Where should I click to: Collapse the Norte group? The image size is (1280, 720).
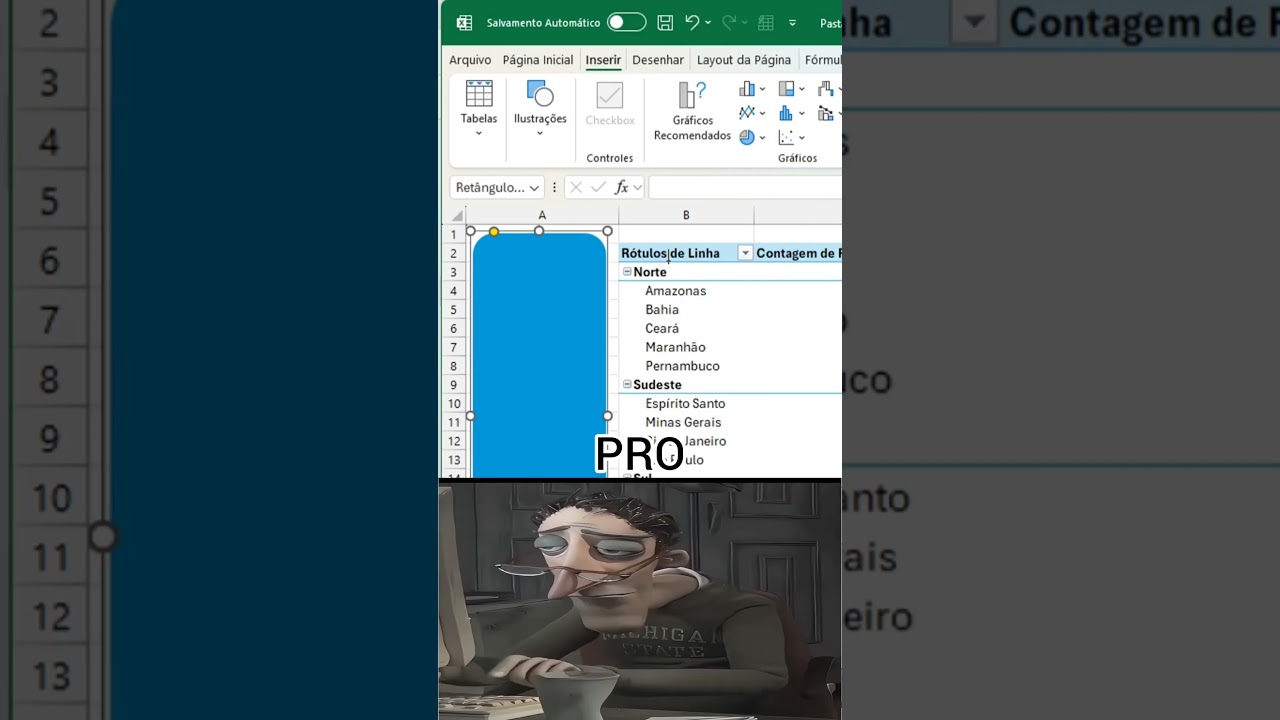click(627, 271)
